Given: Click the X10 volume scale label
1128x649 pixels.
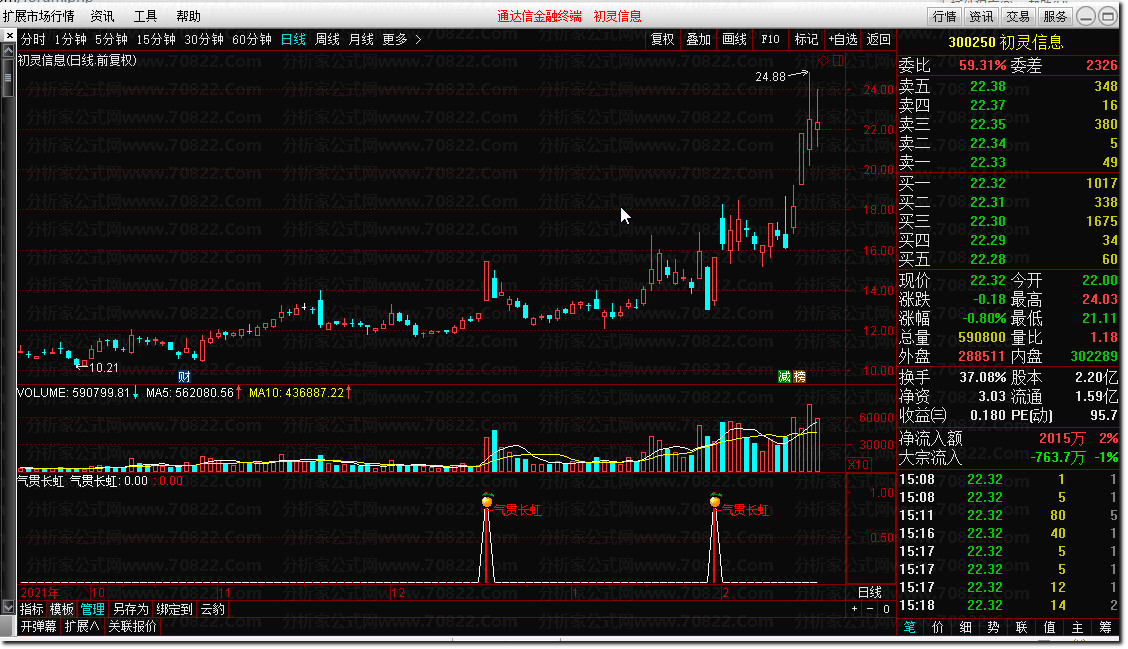Looking at the screenshot, I should (859, 465).
